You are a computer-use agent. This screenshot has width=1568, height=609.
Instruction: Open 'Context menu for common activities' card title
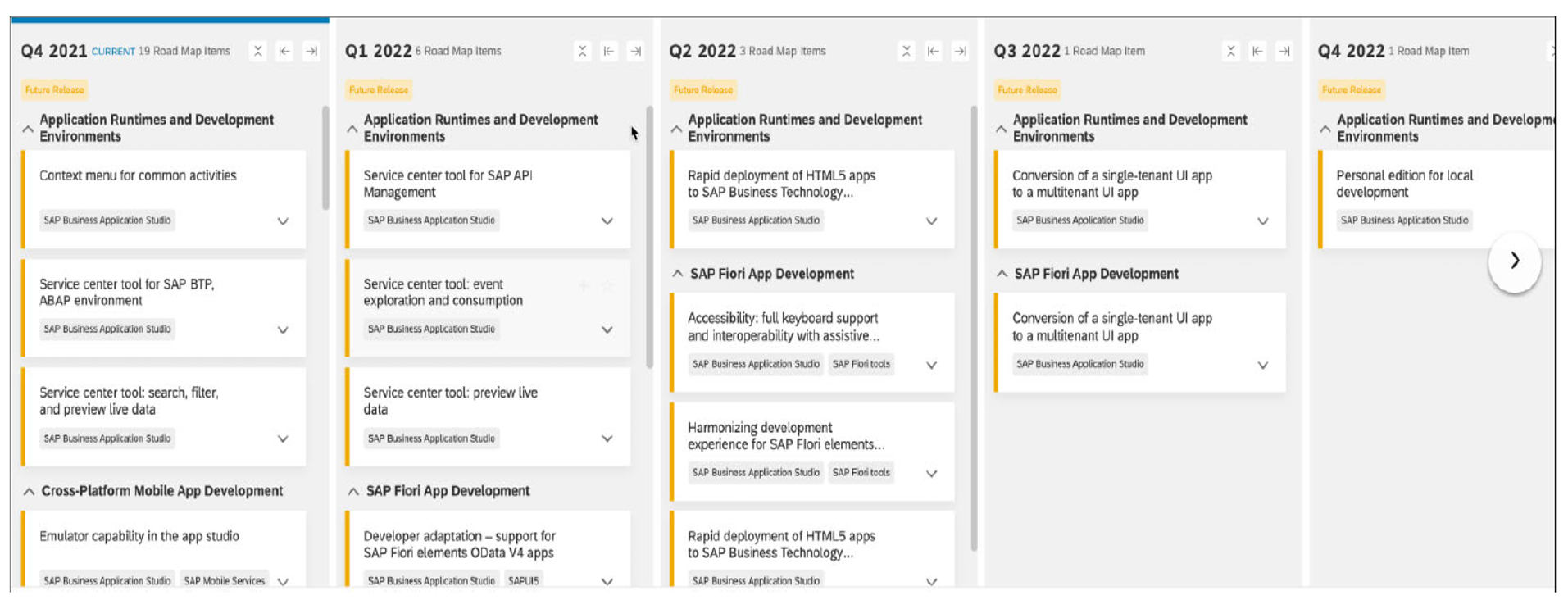[x=138, y=175]
